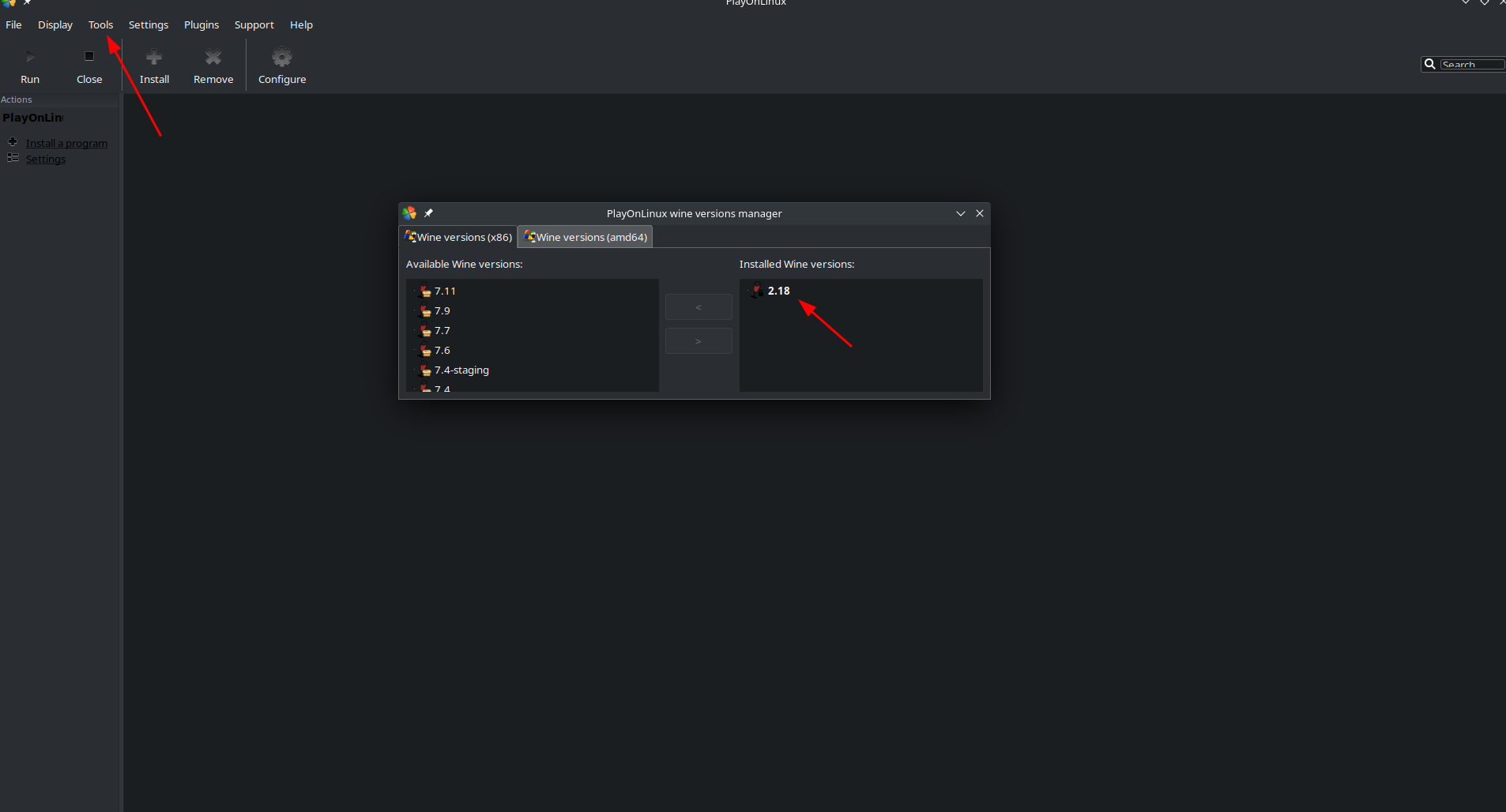Toggle the pin icon in wine manager titlebar
Screen dimensions: 1506x812
point(428,213)
